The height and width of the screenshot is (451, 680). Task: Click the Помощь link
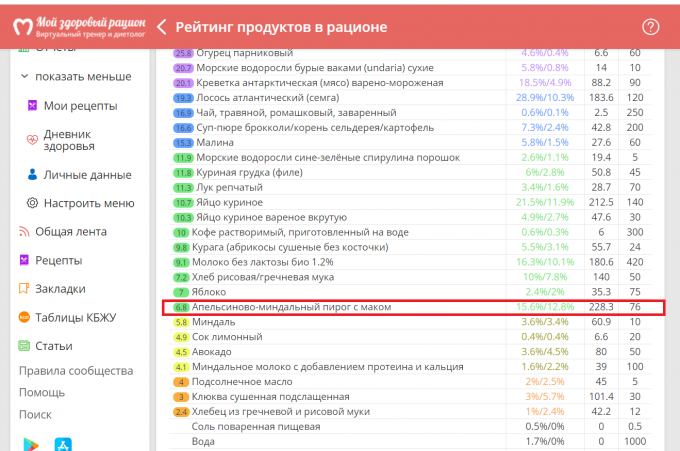point(42,392)
